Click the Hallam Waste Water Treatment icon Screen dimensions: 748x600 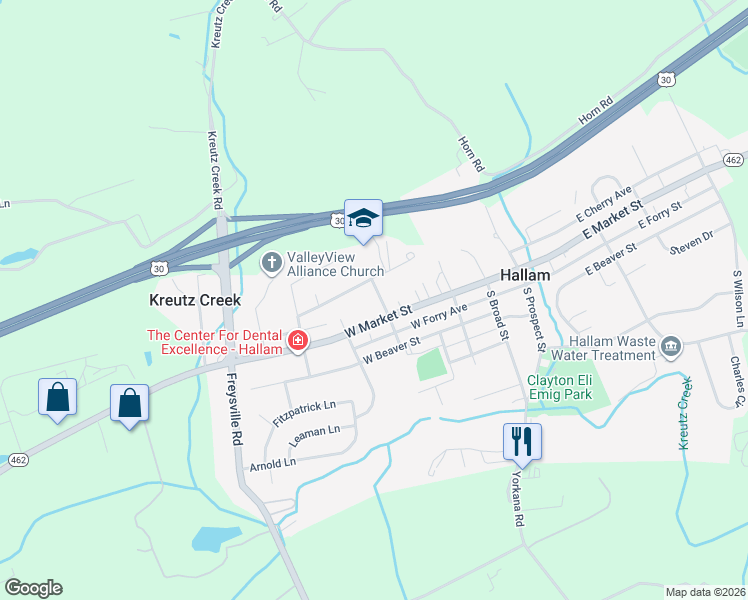[671, 347]
